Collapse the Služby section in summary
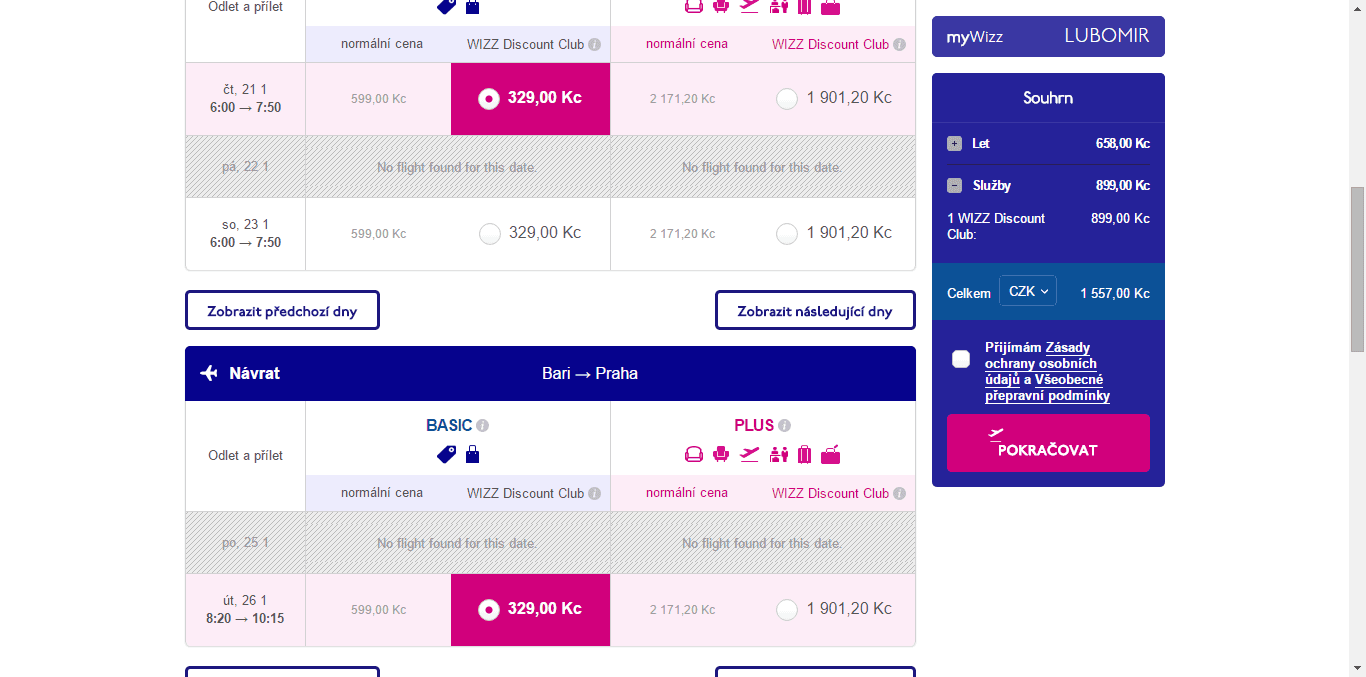 [954, 185]
